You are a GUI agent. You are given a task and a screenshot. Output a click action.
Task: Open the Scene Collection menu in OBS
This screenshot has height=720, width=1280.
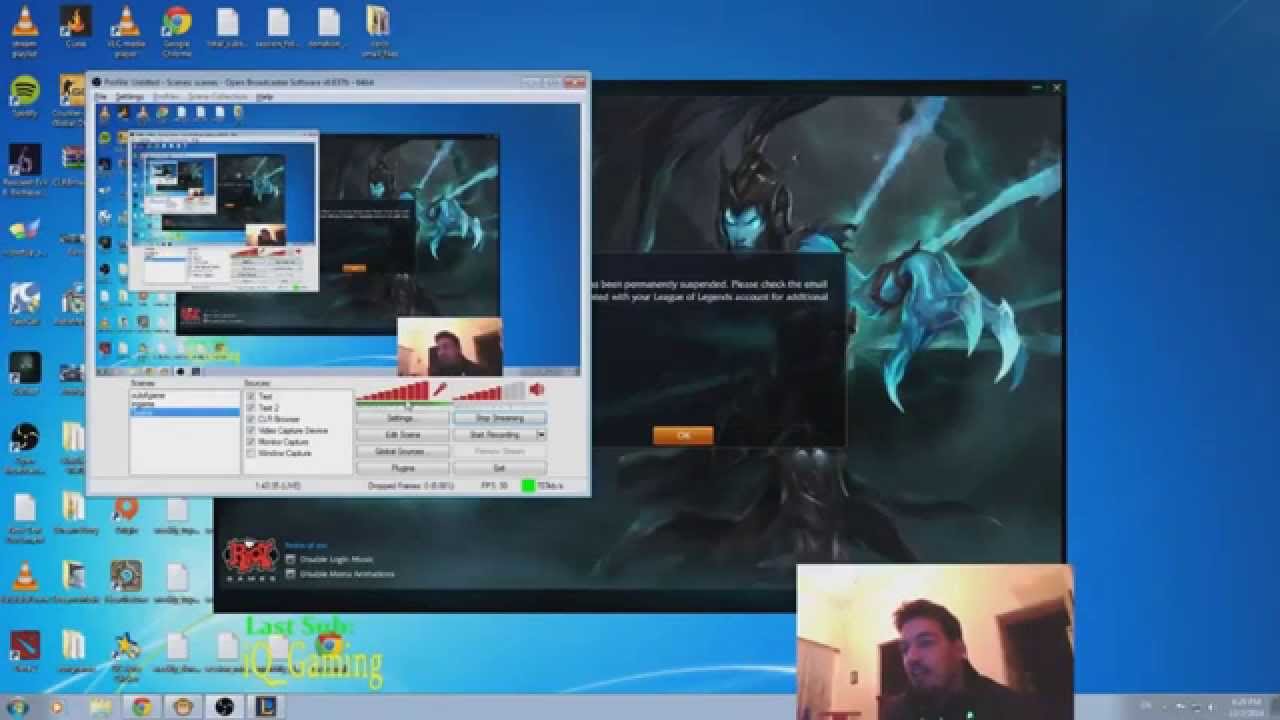[x=217, y=97]
